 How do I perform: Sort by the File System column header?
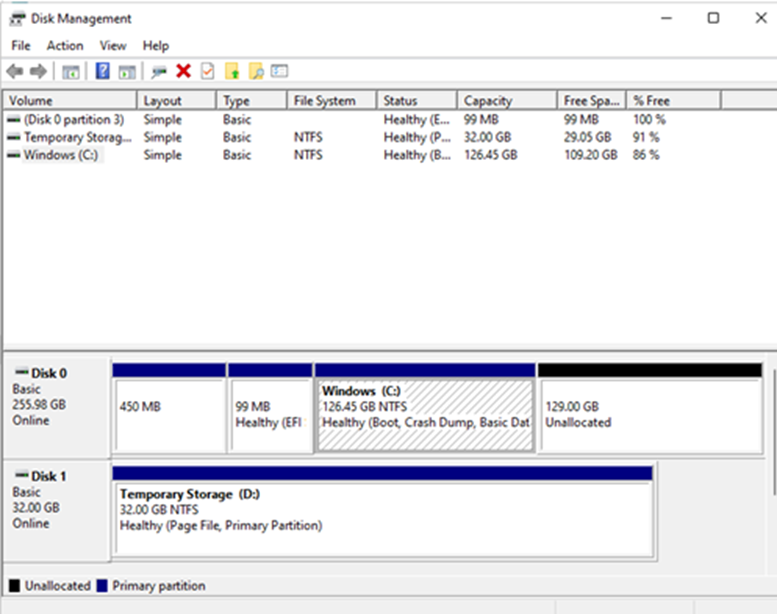(x=332, y=101)
